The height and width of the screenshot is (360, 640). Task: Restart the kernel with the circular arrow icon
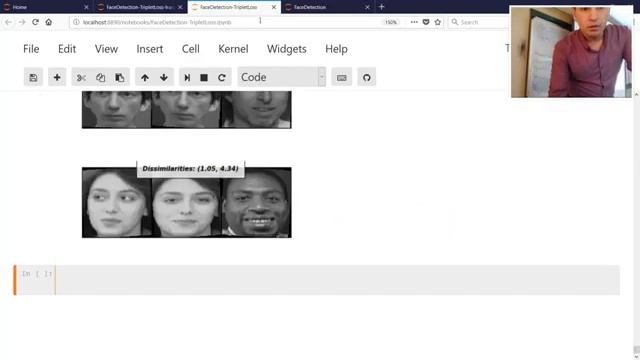[x=222, y=77]
